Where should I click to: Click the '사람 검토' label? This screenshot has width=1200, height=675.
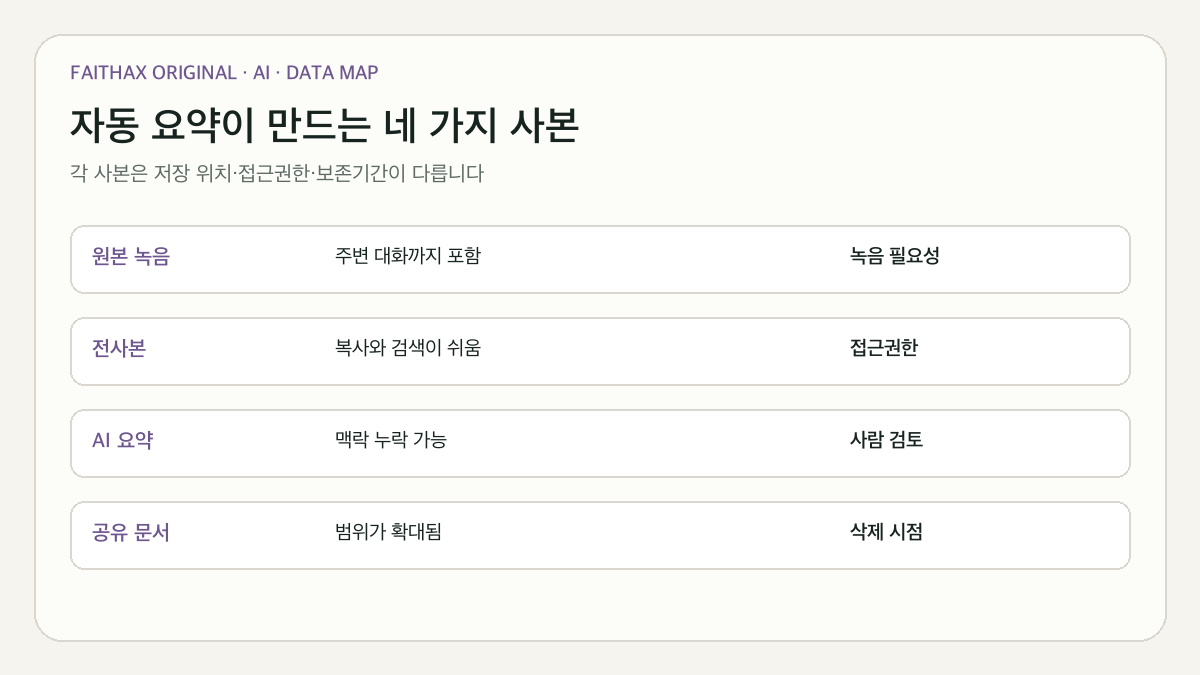tap(886, 440)
